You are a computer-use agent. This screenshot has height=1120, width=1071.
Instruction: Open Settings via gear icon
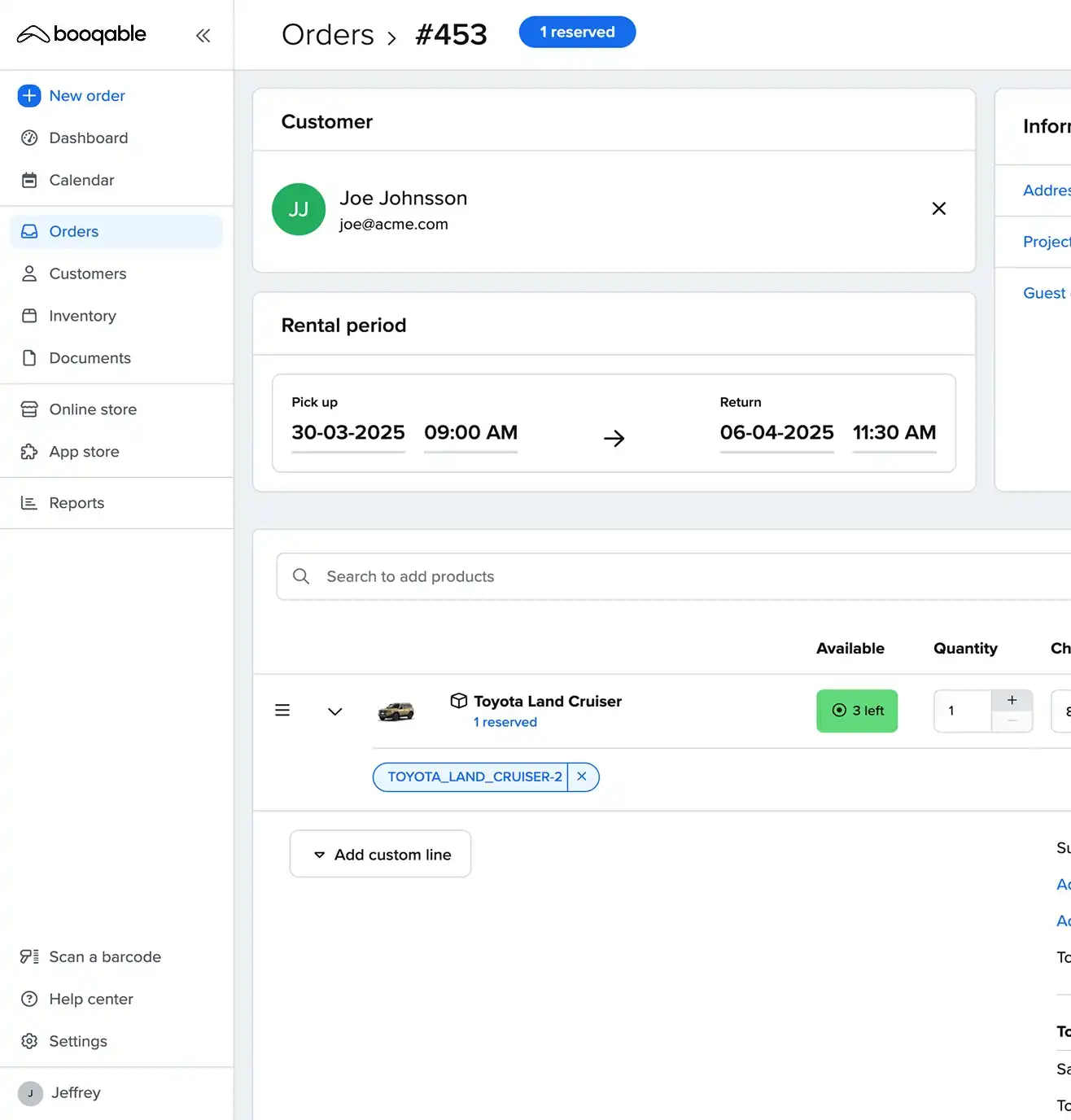tap(29, 1042)
